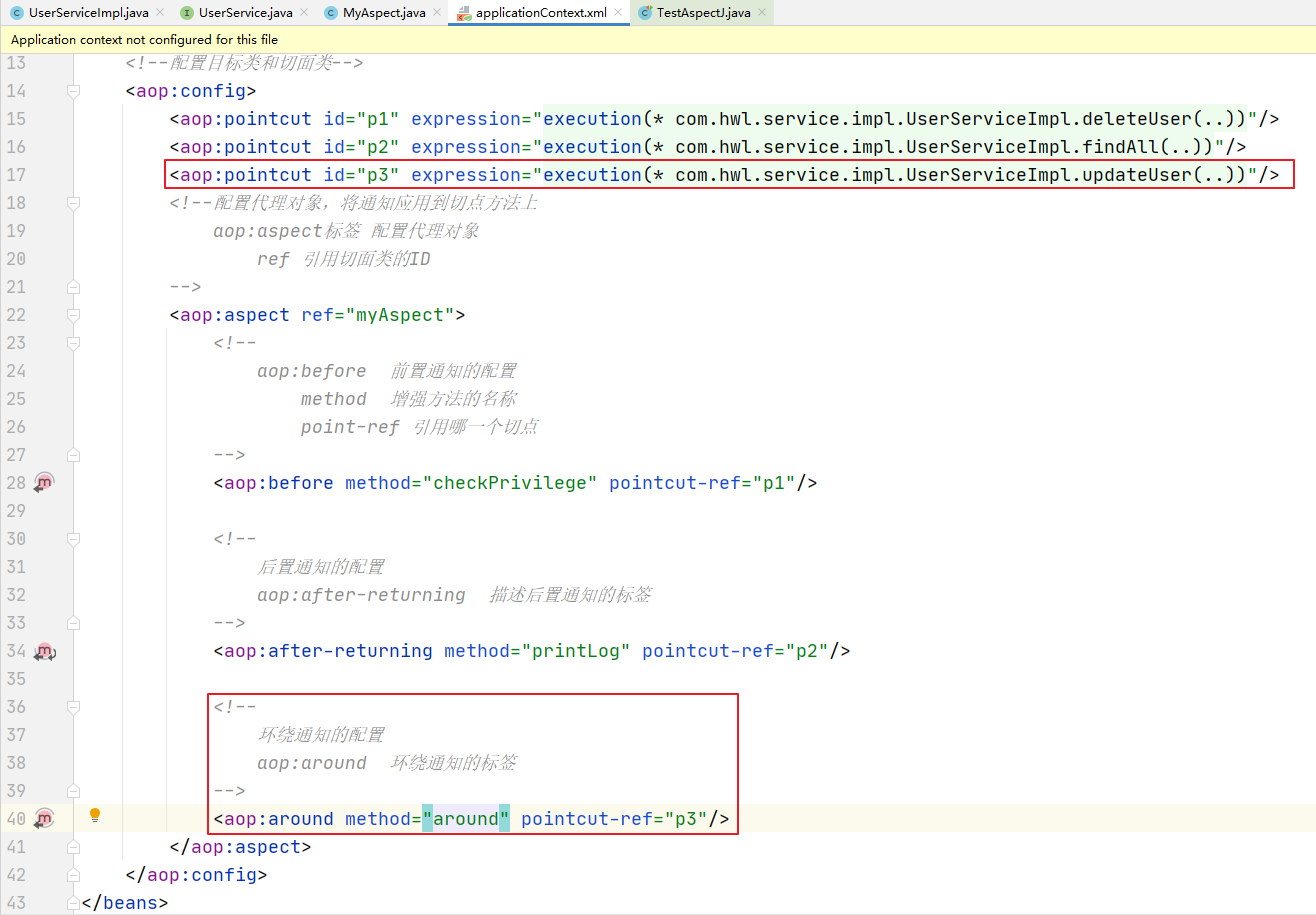
Task: Switch to the UserService.java tab
Action: (245, 13)
